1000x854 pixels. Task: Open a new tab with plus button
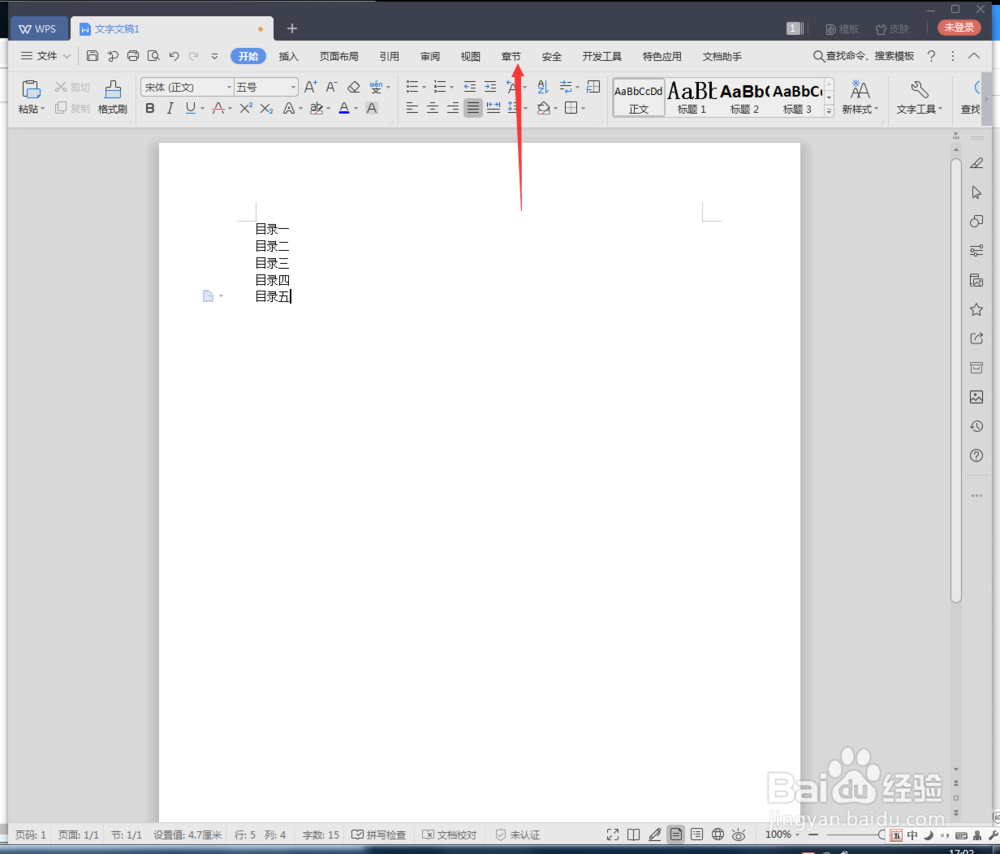[292, 28]
